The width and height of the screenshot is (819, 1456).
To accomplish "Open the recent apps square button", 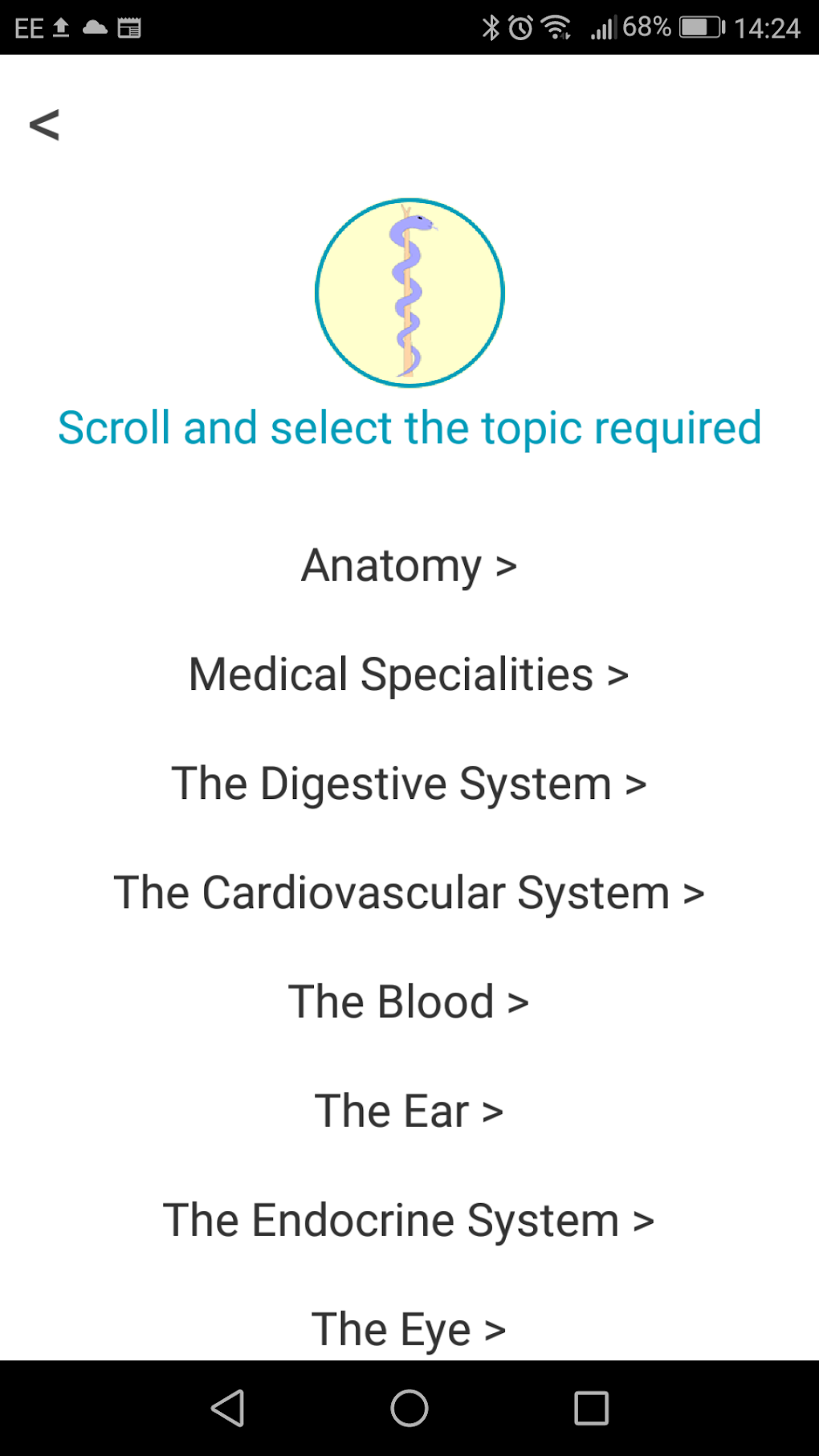I will [x=591, y=1408].
